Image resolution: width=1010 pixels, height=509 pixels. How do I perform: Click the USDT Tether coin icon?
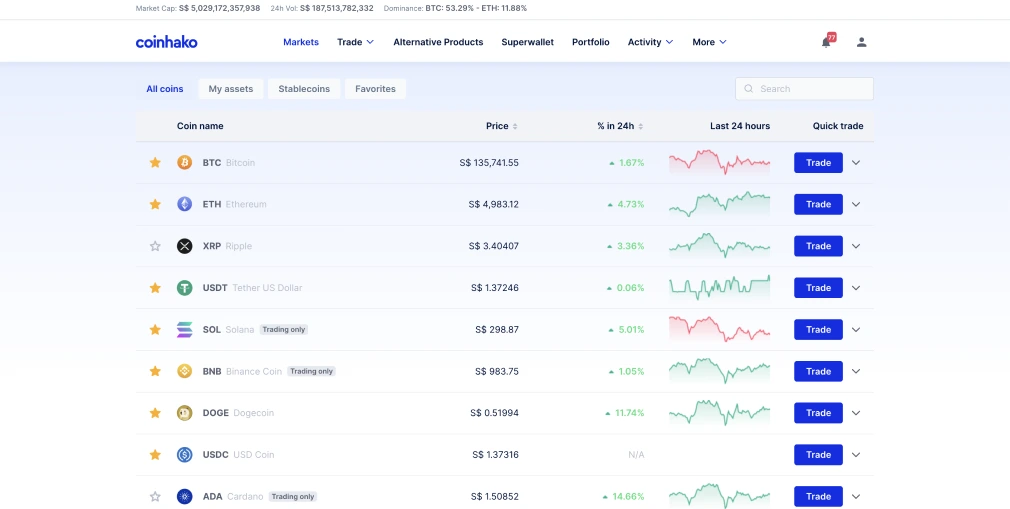(x=185, y=288)
